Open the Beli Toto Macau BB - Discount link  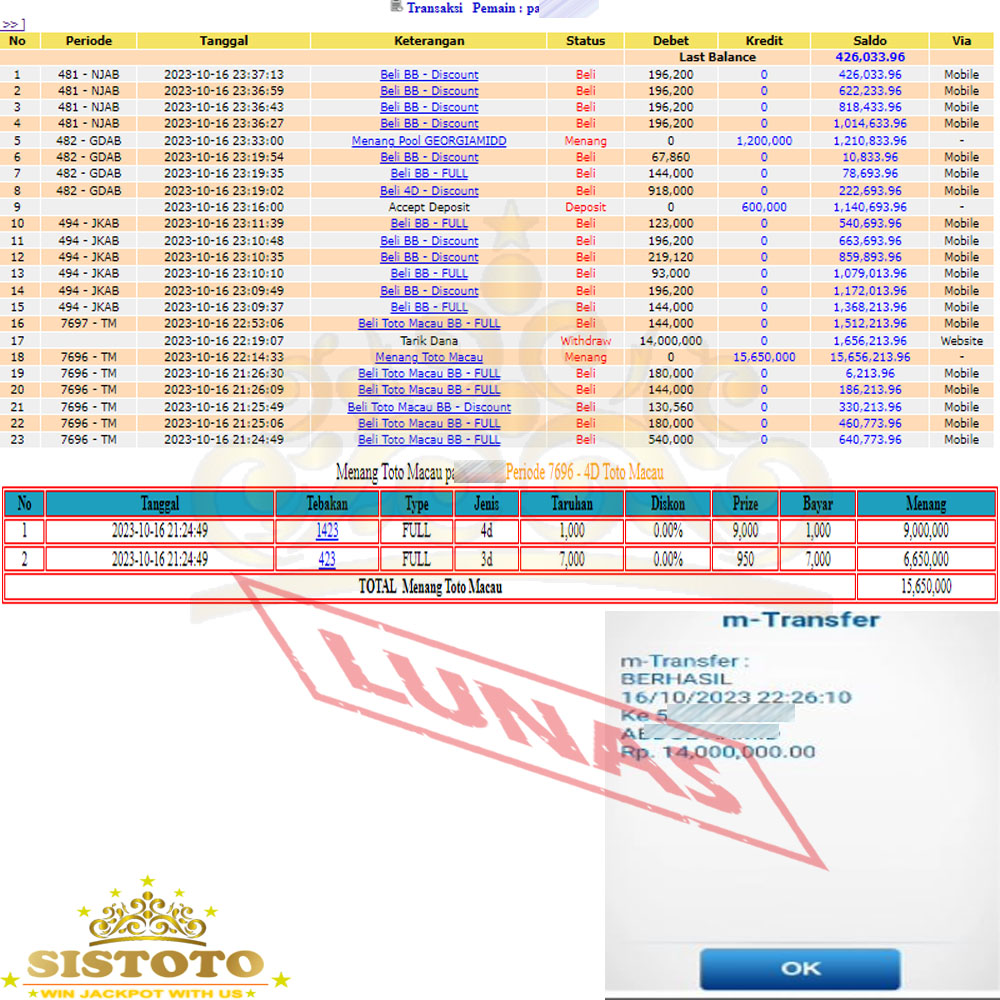pos(429,407)
